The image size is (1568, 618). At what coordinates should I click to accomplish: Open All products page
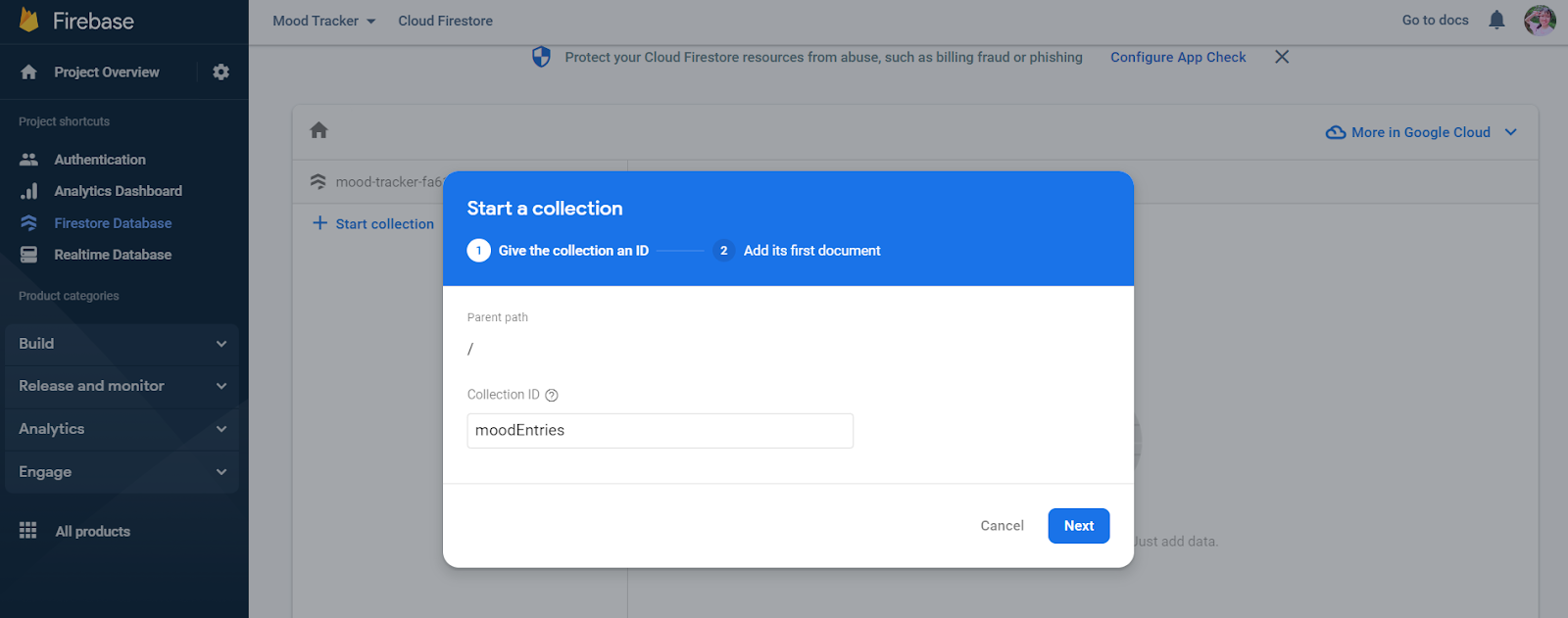[92, 530]
